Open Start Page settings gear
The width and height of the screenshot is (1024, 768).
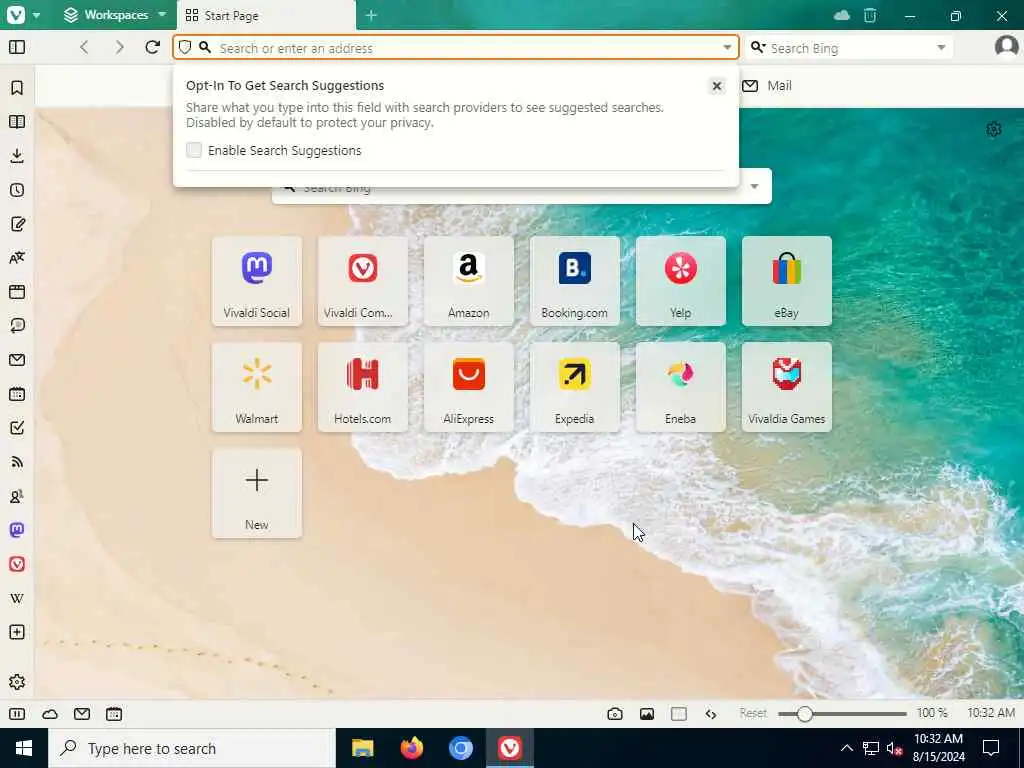point(993,129)
